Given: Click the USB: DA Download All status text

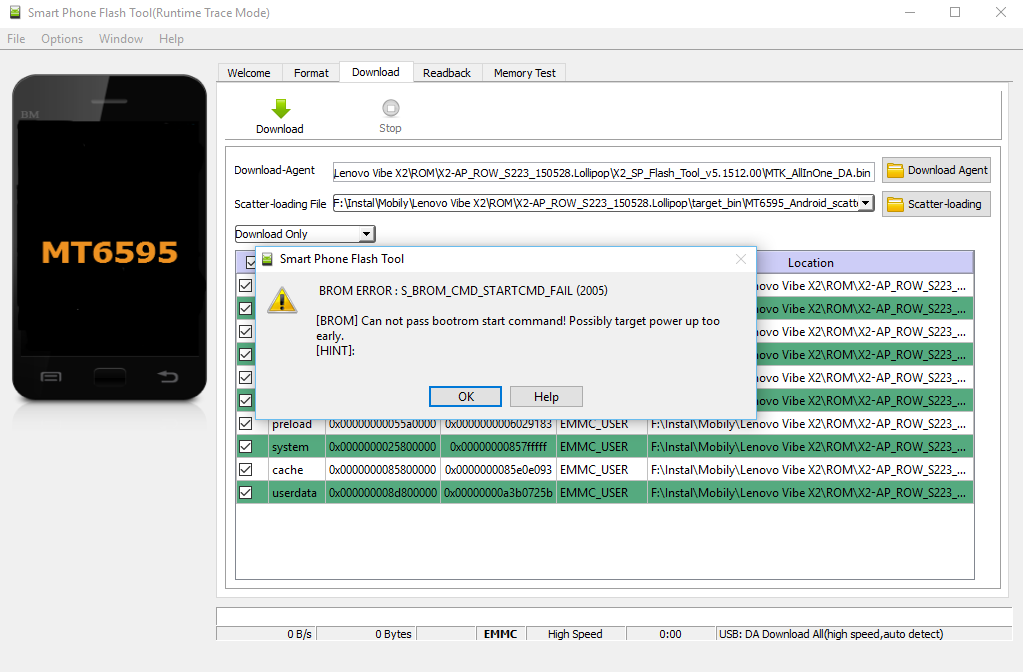Looking at the screenshot, I should point(831,634).
